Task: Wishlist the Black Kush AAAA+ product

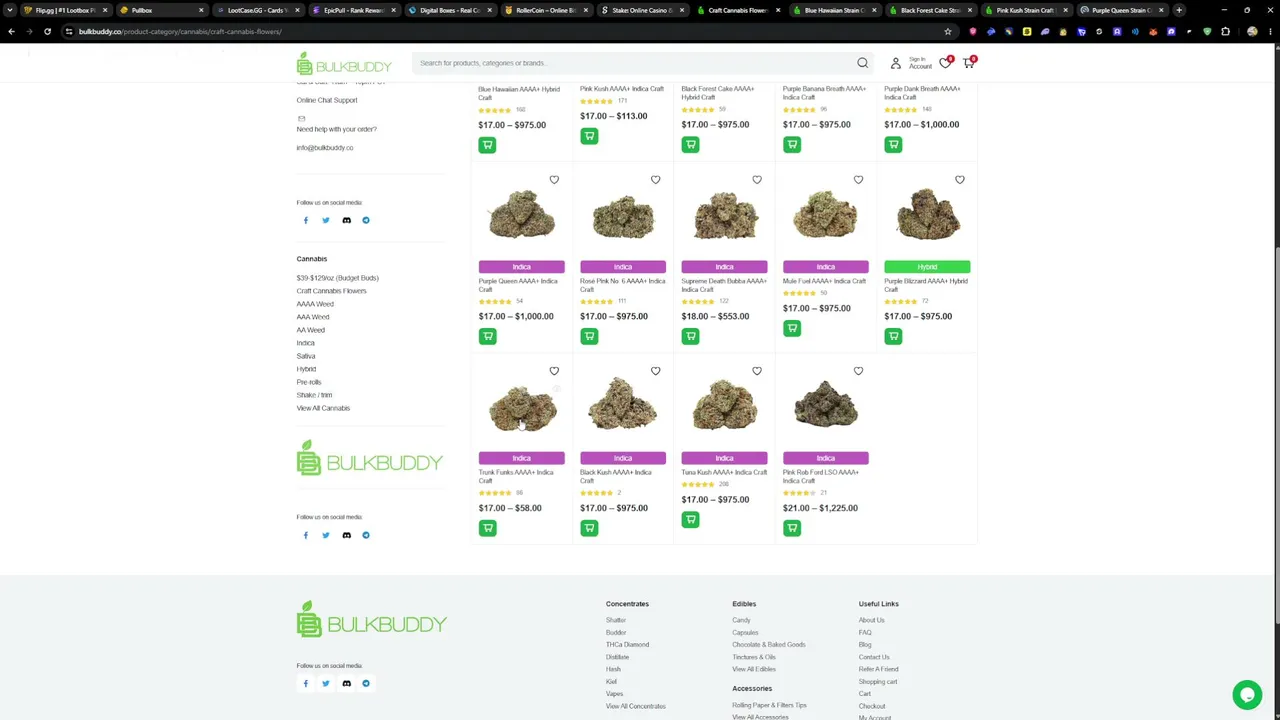Action: [656, 371]
